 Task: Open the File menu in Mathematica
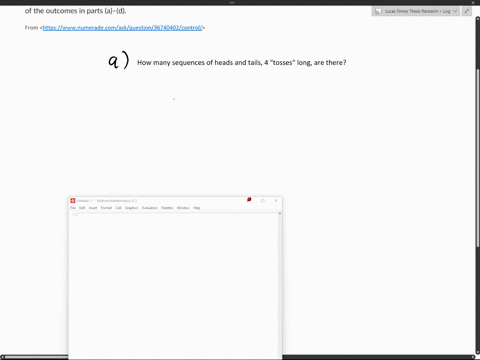[73, 208]
